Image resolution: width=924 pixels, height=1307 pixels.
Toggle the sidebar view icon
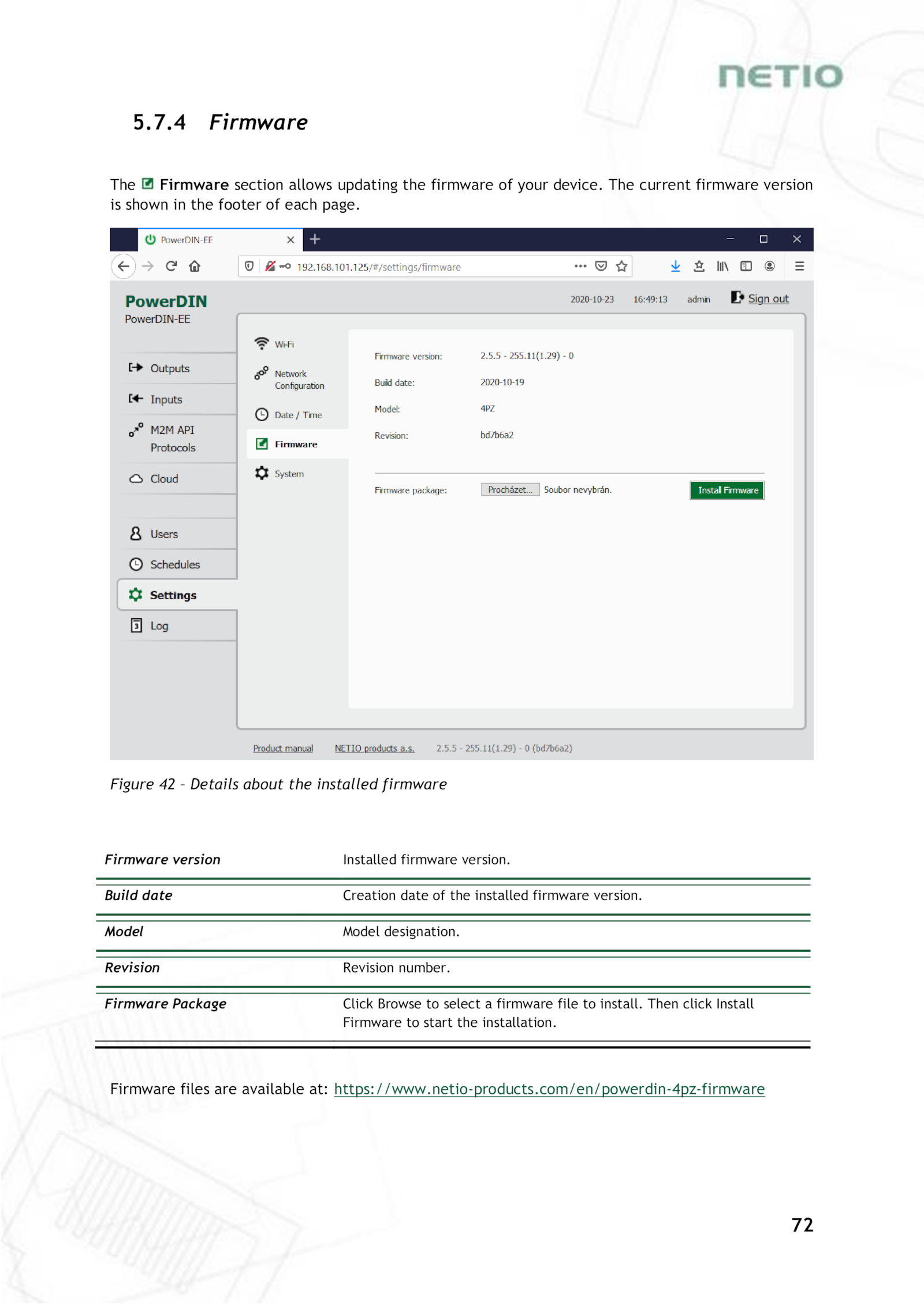pyautogui.click(x=746, y=266)
